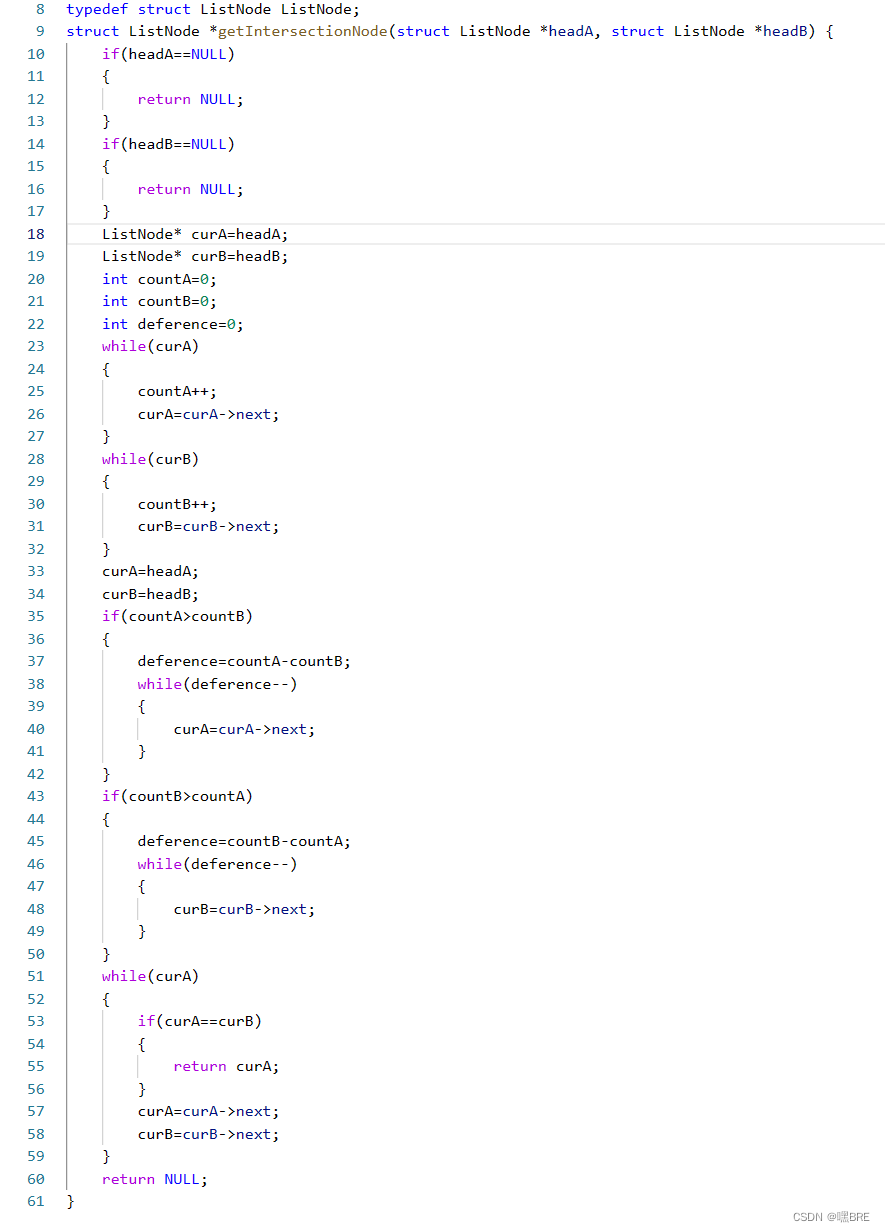Click 'while(curA)' on line 23
885x1232 pixels.
150,346
